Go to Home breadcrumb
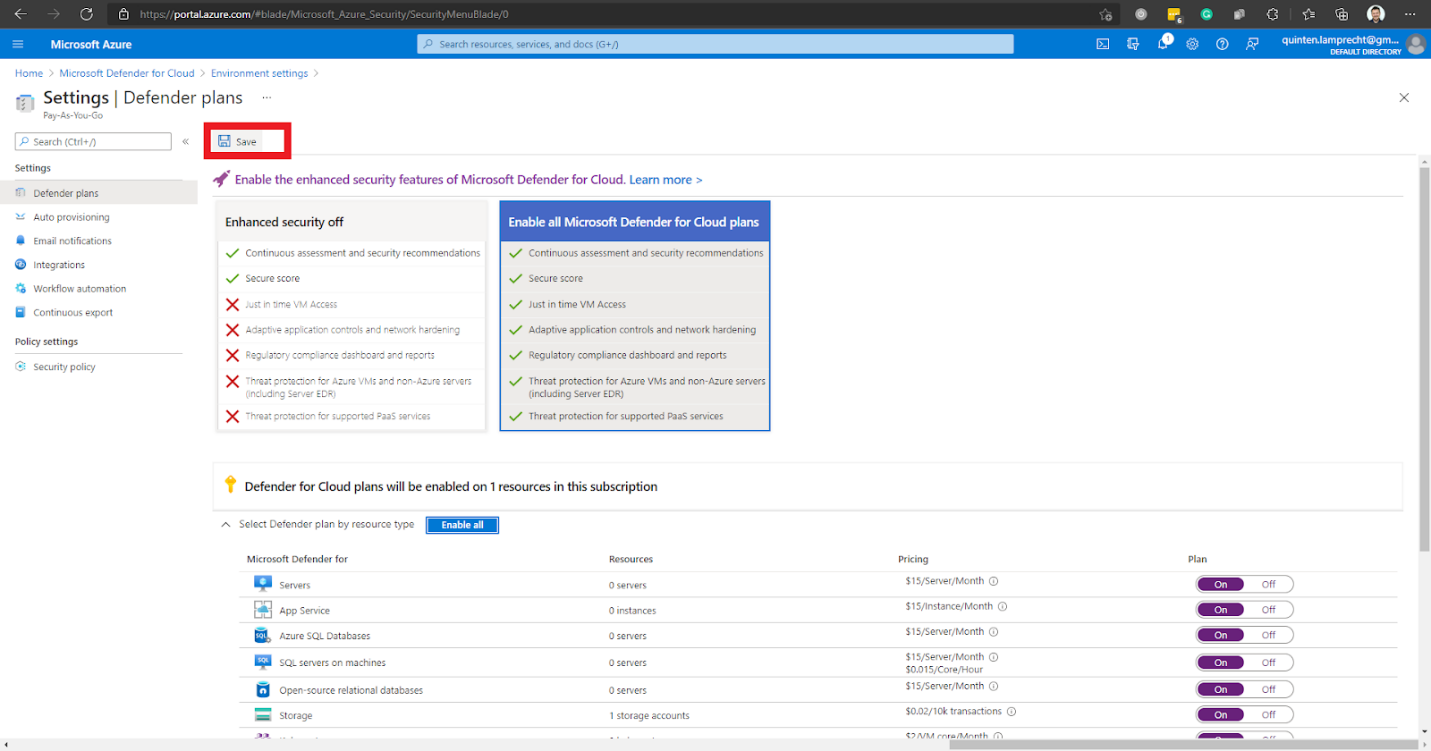The width and height of the screenshot is (1431, 751). 29,73
